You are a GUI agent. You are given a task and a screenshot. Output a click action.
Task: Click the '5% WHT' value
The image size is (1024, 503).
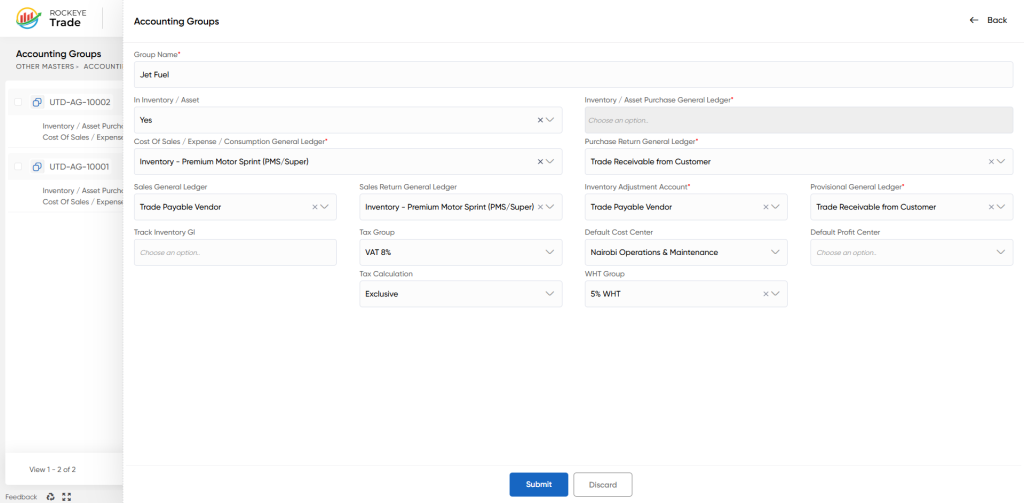[605, 294]
